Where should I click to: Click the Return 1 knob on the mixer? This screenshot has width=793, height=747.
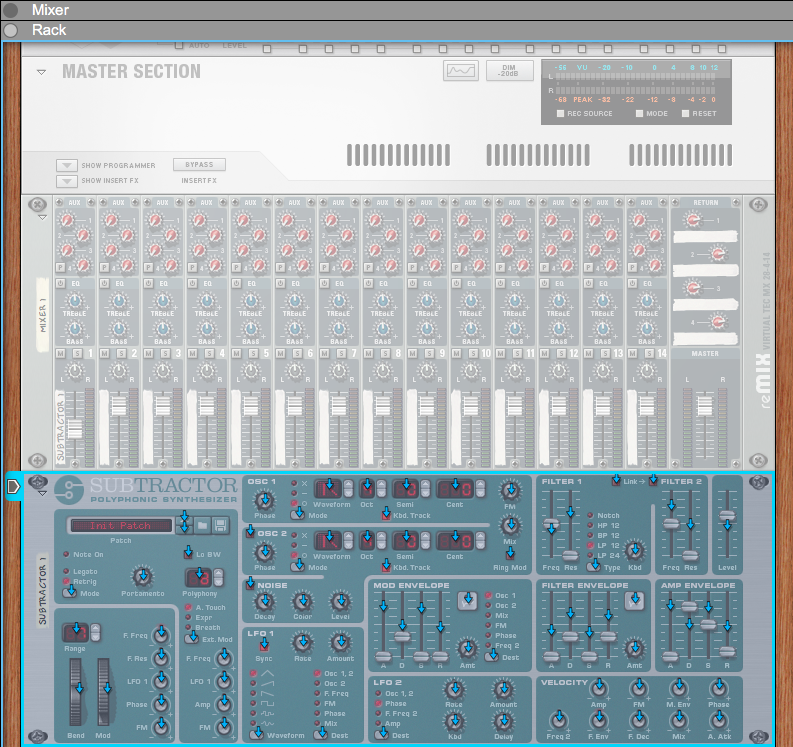[x=693, y=221]
